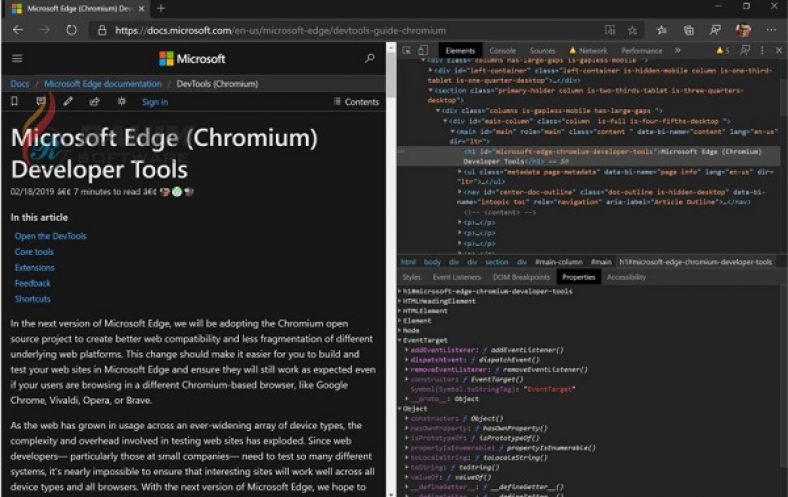
Task: Go to Shortcuts section link
Action: pos(32,299)
